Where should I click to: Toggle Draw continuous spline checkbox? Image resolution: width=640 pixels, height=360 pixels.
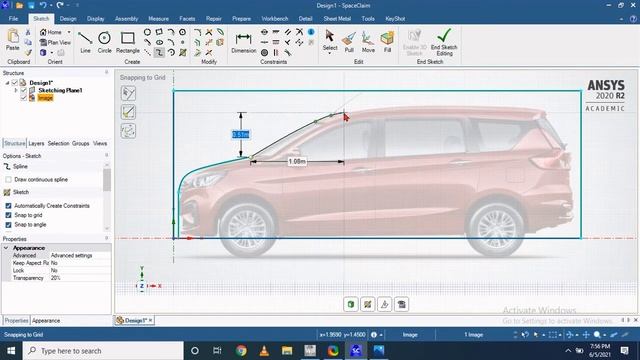(x=8, y=180)
